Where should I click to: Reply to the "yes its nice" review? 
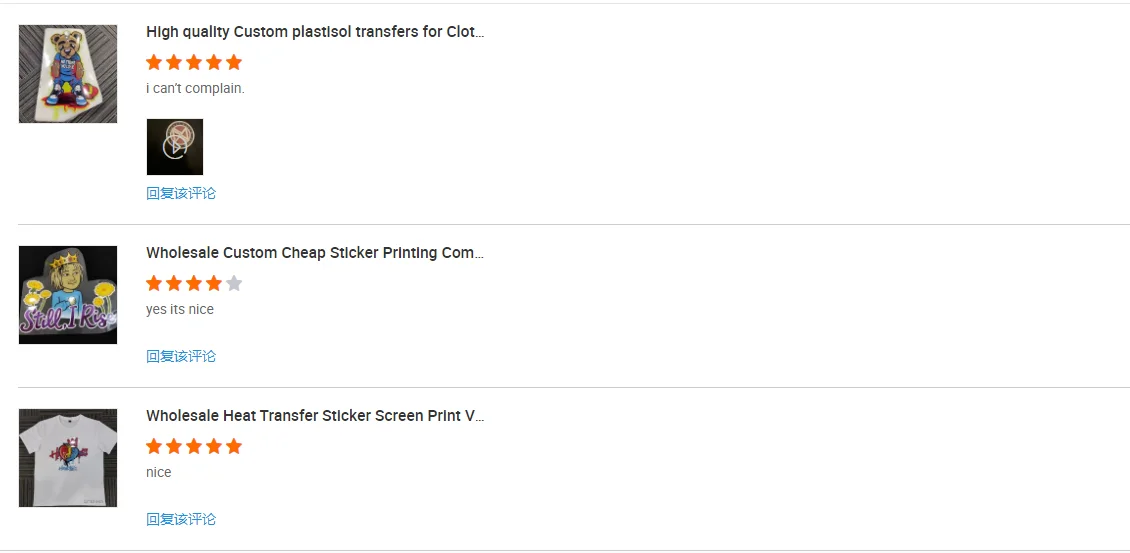[181, 356]
